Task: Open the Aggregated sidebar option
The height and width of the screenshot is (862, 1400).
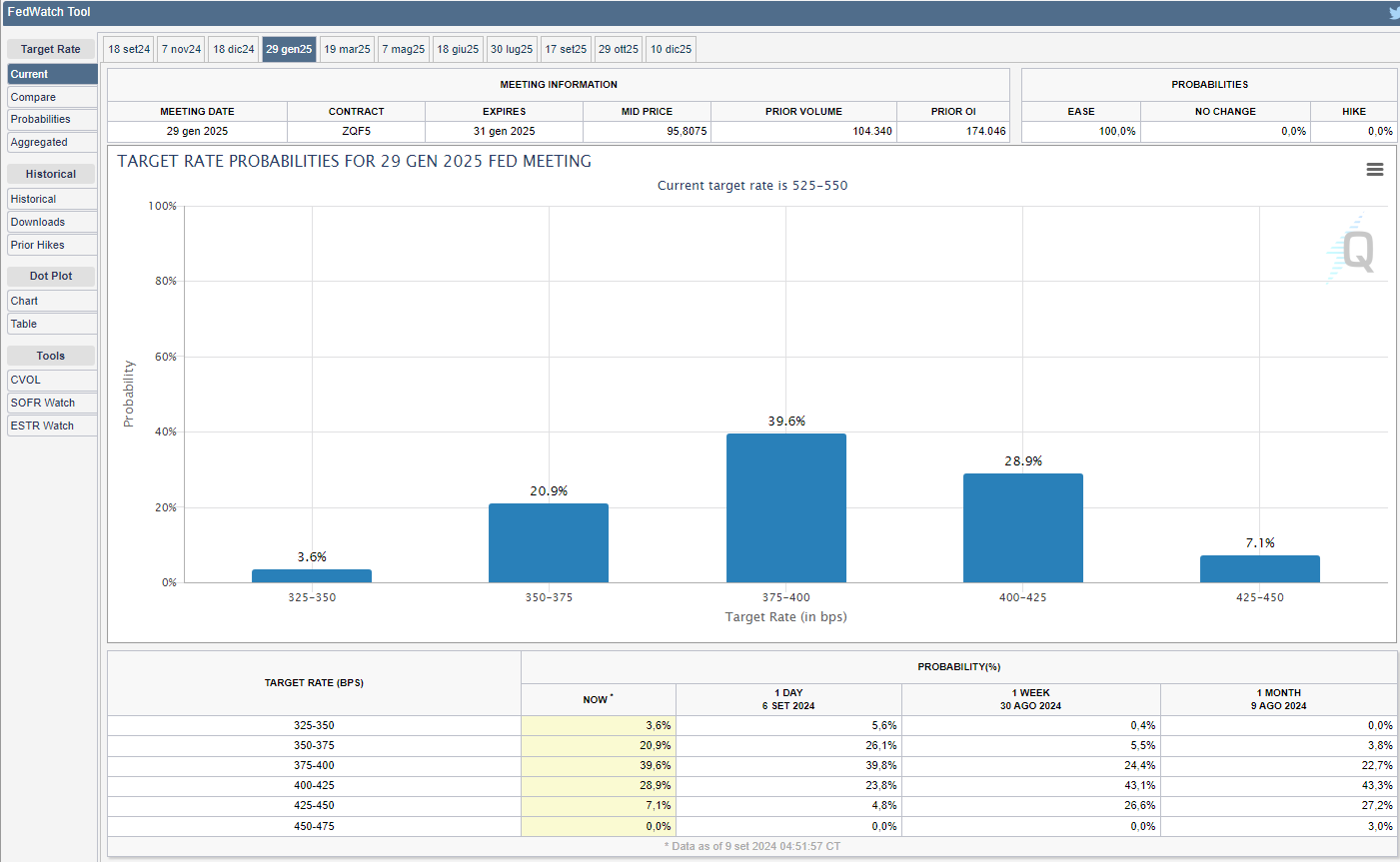Action: coord(52,142)
